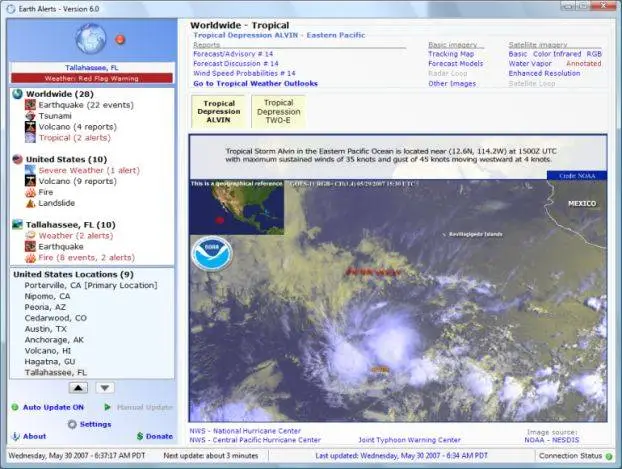Click the United States Fire icon
This screenshot has width=622, height=469.
(x=30, y=192)
